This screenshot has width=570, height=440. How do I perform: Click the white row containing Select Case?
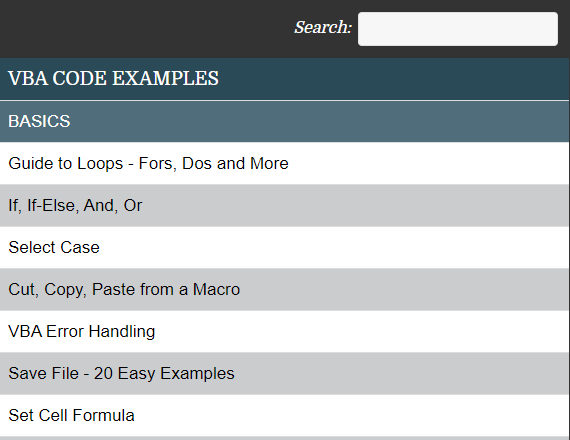point(284,247)
